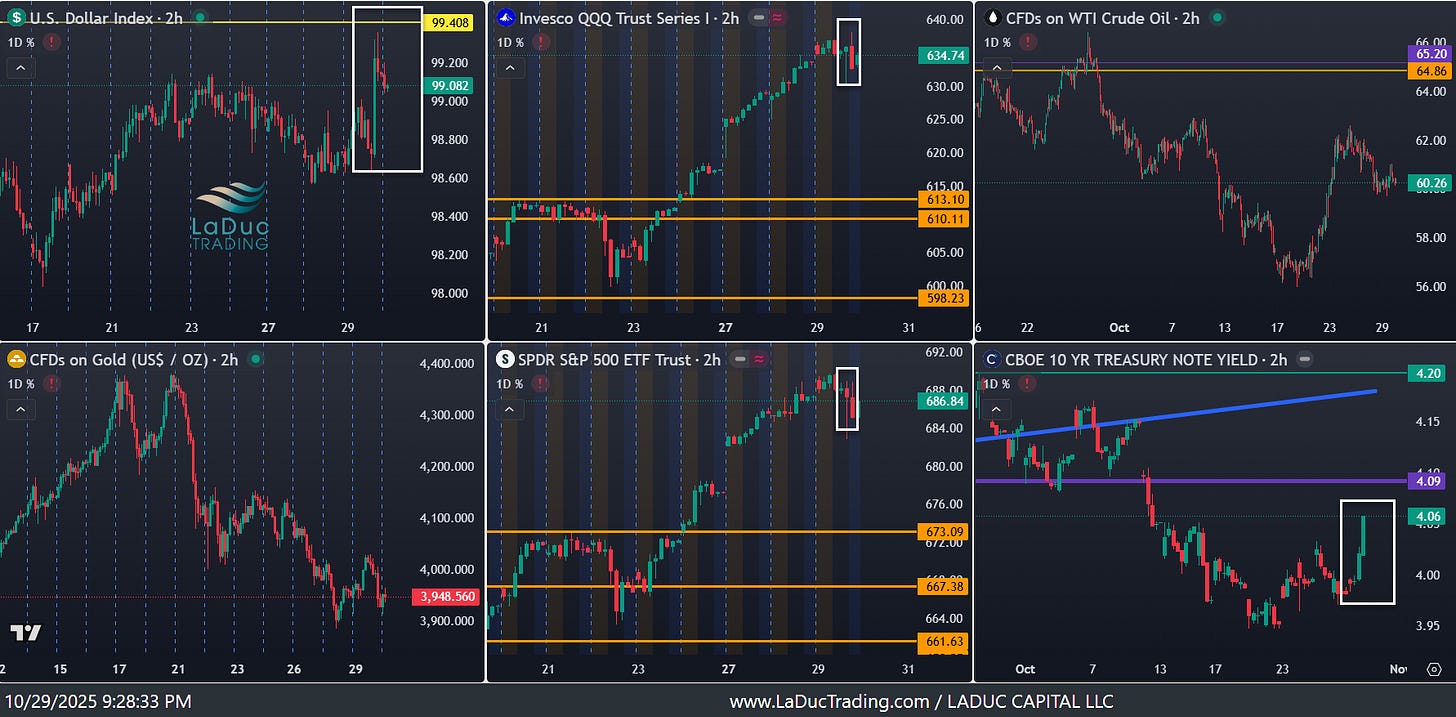Click red error icon on Gold 1D %
1456x717 pixels.
(x=51, y=383)
